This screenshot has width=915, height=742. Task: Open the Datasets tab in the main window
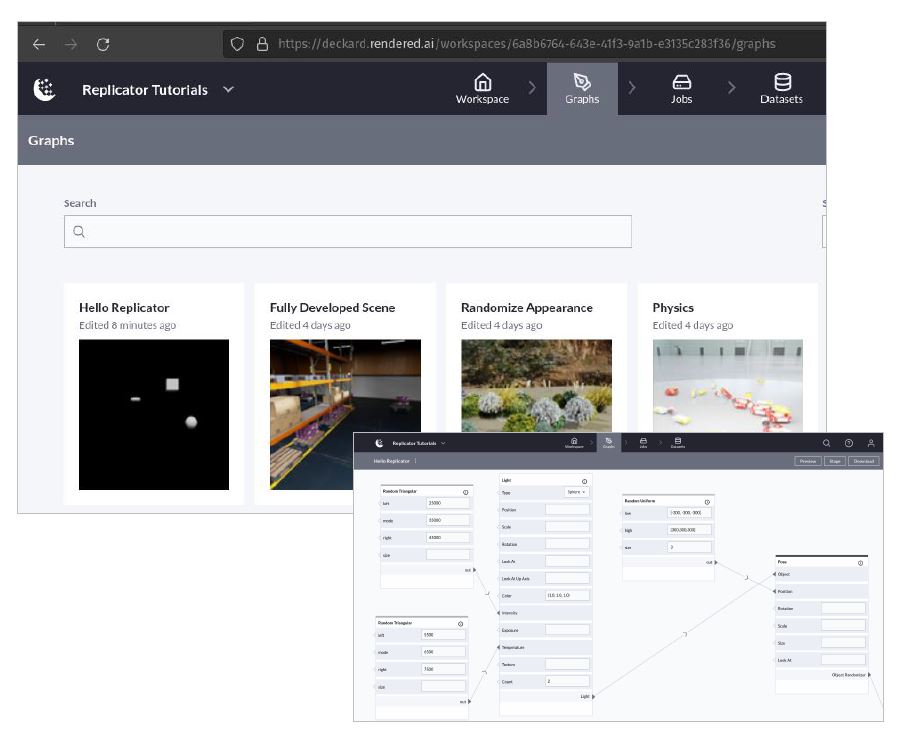pos(781,89)
